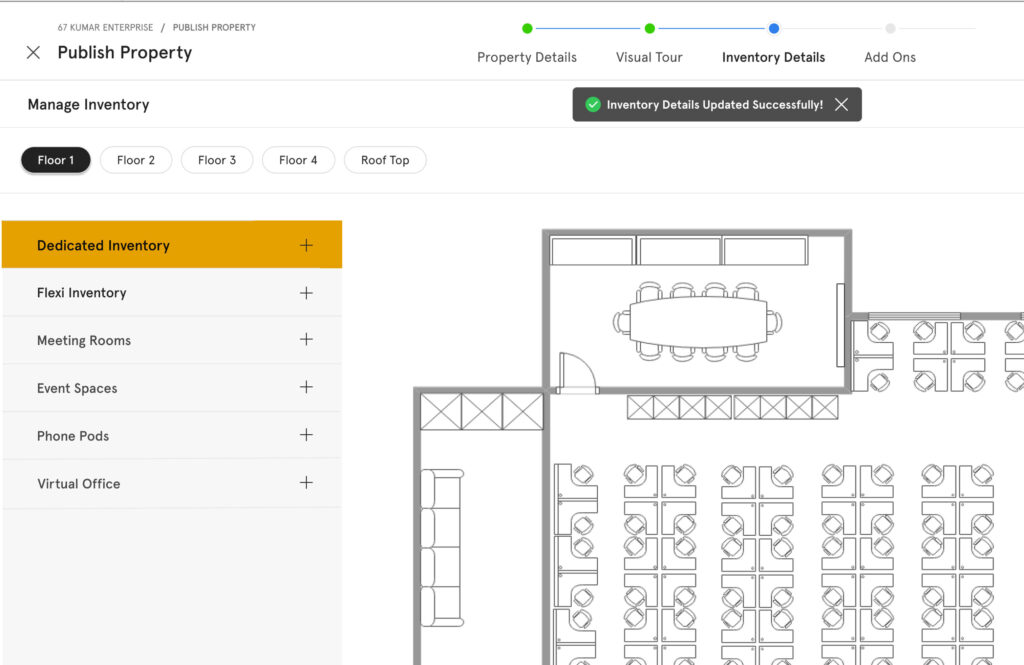
Task: Expand Meeting Rooms with plus icon
Action: click(x=306, y=340)
